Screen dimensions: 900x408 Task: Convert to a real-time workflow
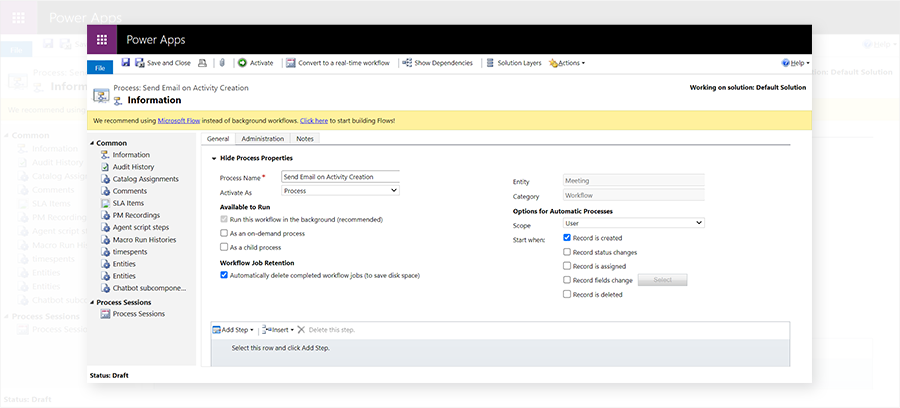(338, 63)
